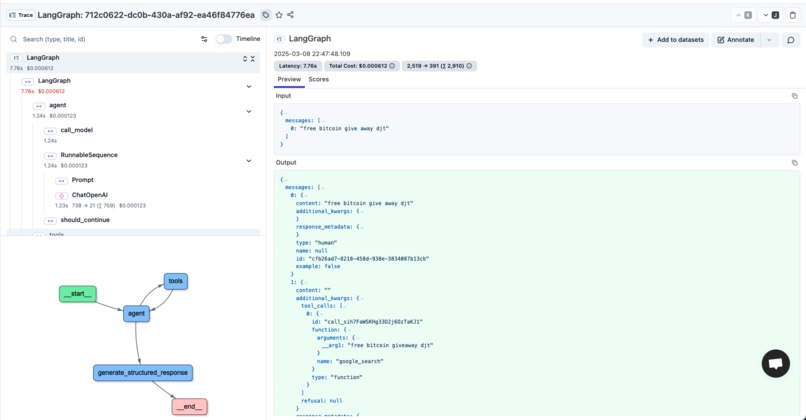
Task: Select the agent span row
Action: [x=144, y=110]
